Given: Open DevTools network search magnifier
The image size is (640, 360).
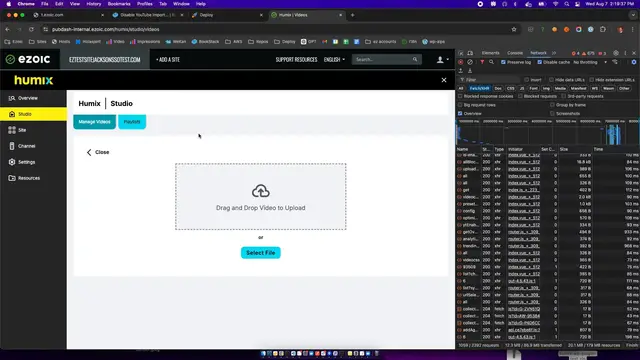Looking at the screenshot, I should (x=491, y=62).
